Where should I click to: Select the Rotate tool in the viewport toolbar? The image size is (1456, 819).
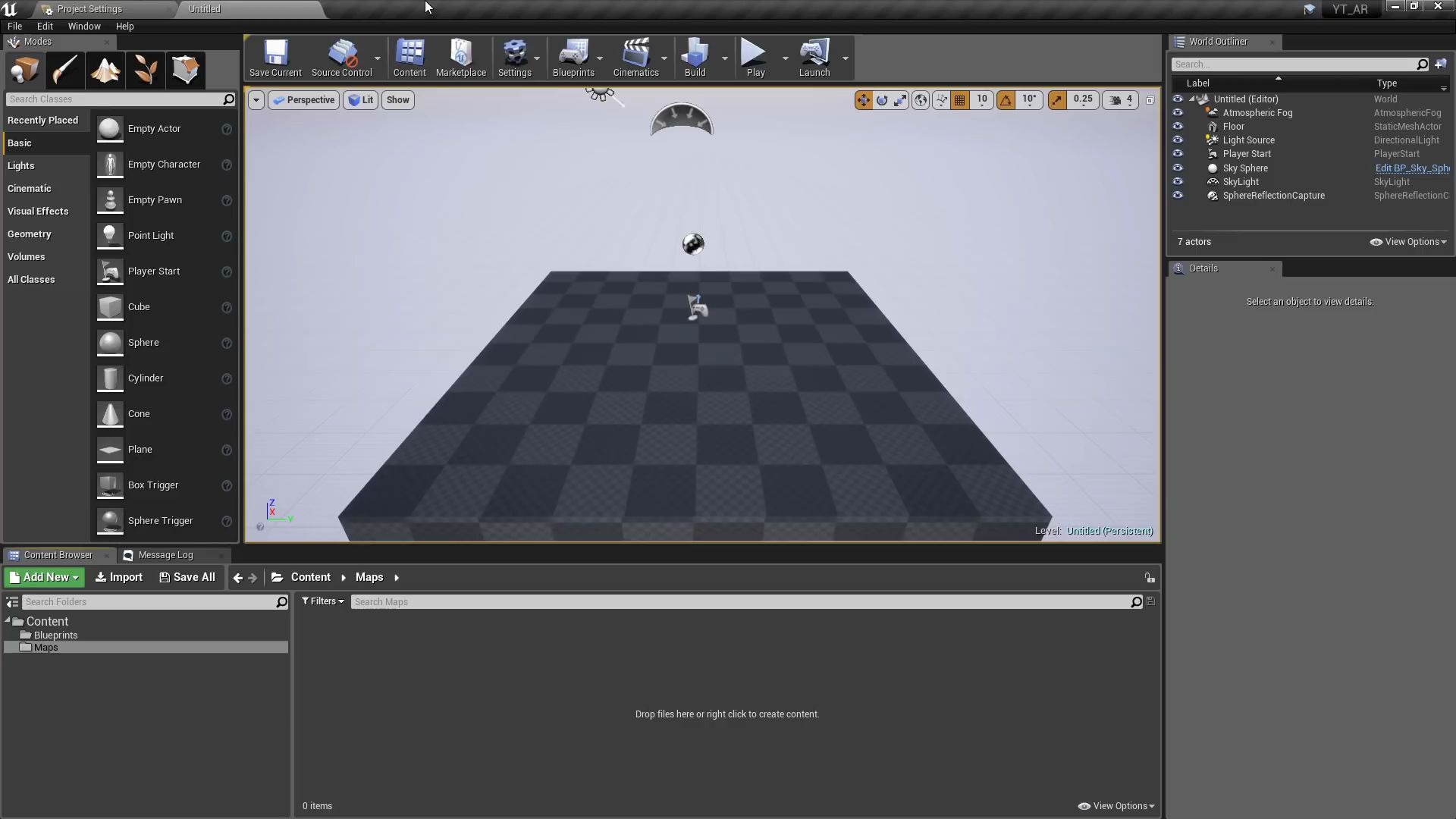tap(883, 99)
